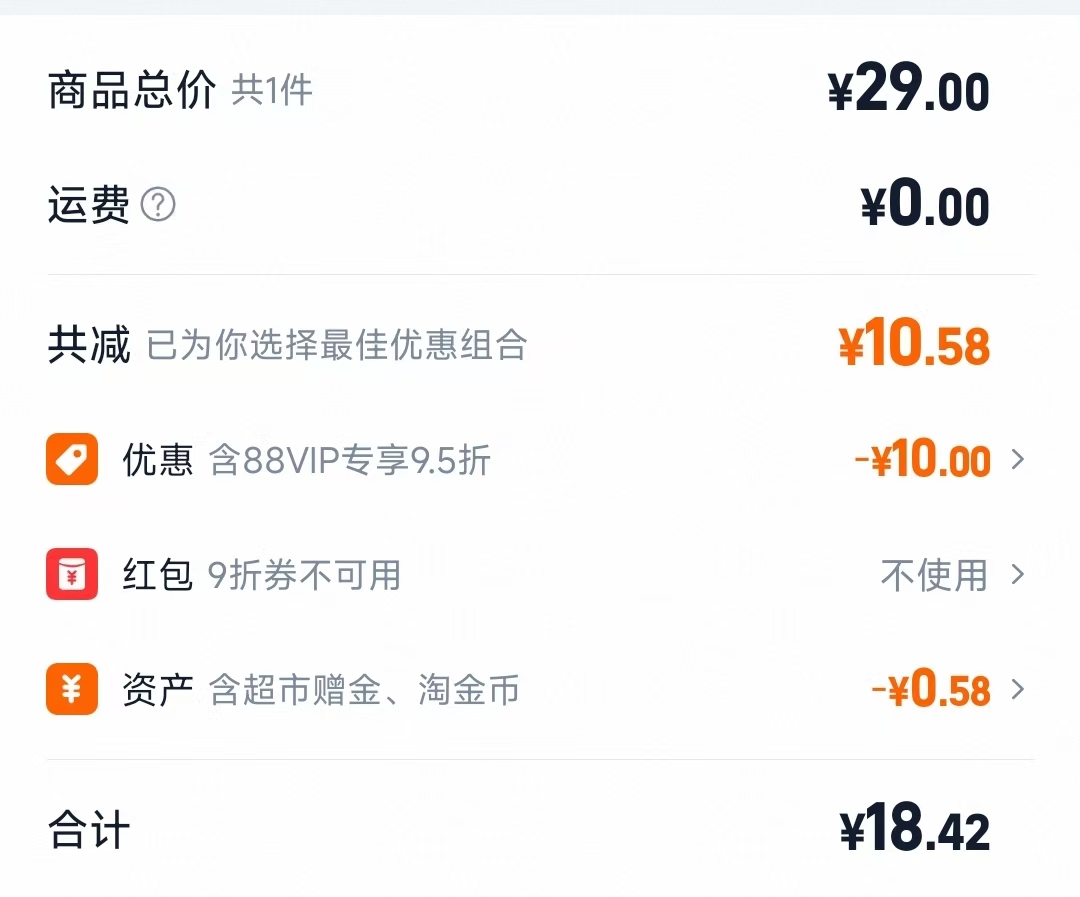Open the 不使用 red packet selection
The width and height of the screenshot is (1080, 897).
936,575
